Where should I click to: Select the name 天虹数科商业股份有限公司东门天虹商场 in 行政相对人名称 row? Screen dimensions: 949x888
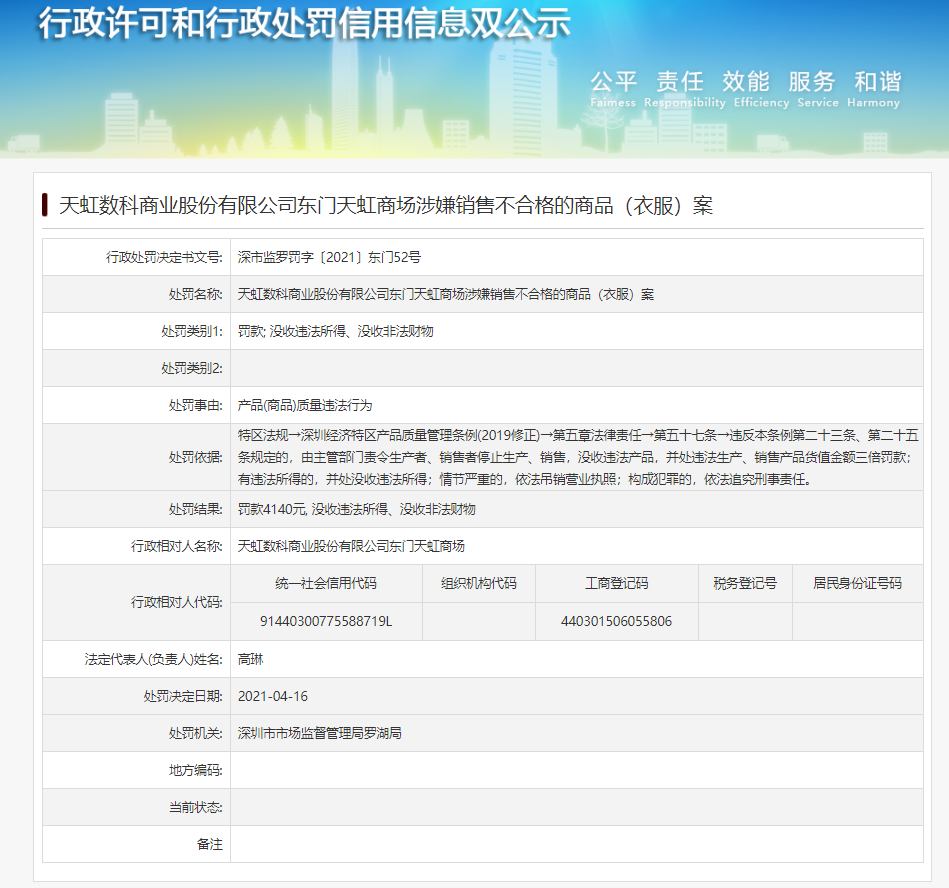click(x=351, y=546)
